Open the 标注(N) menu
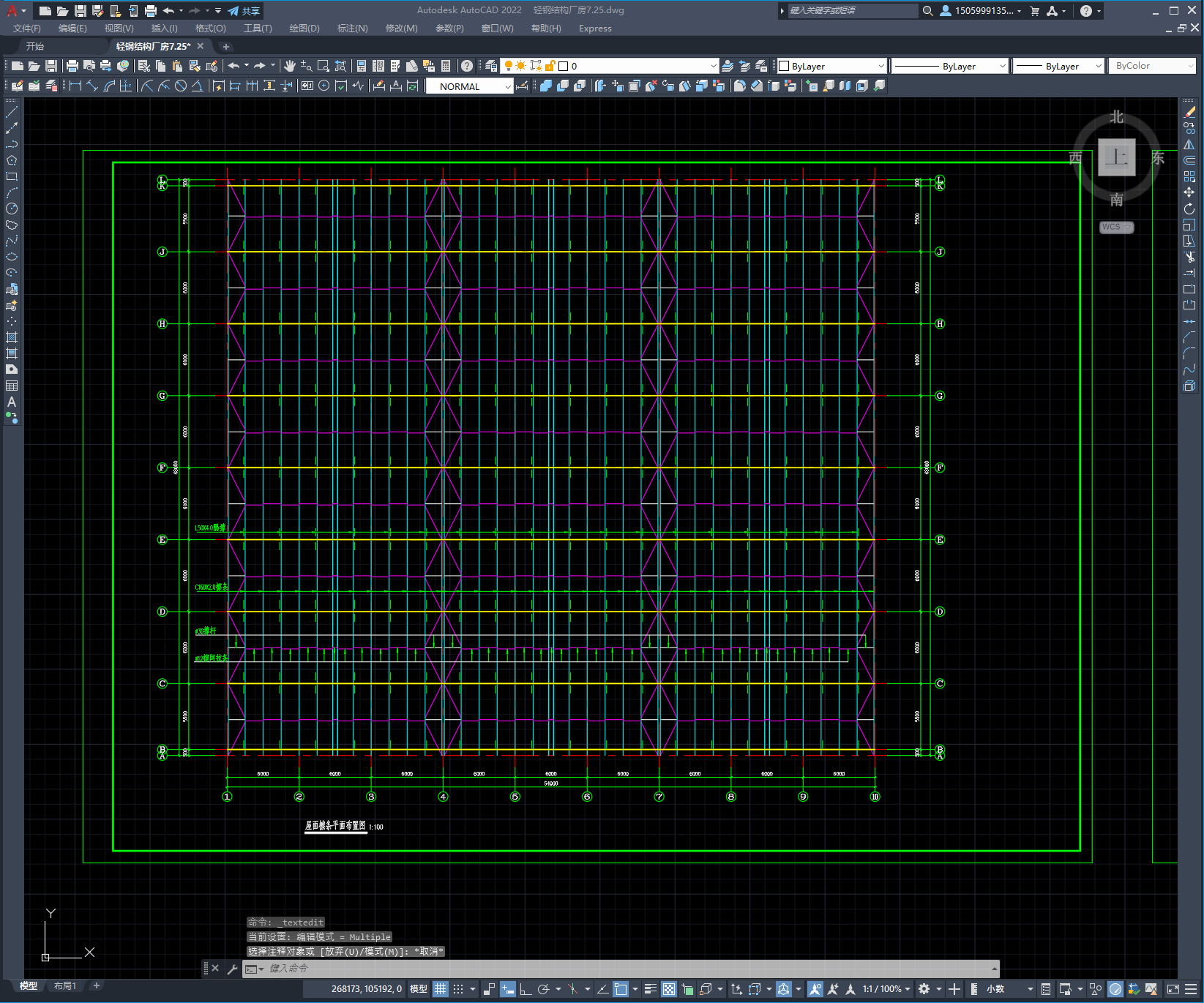 coord(352,29)
